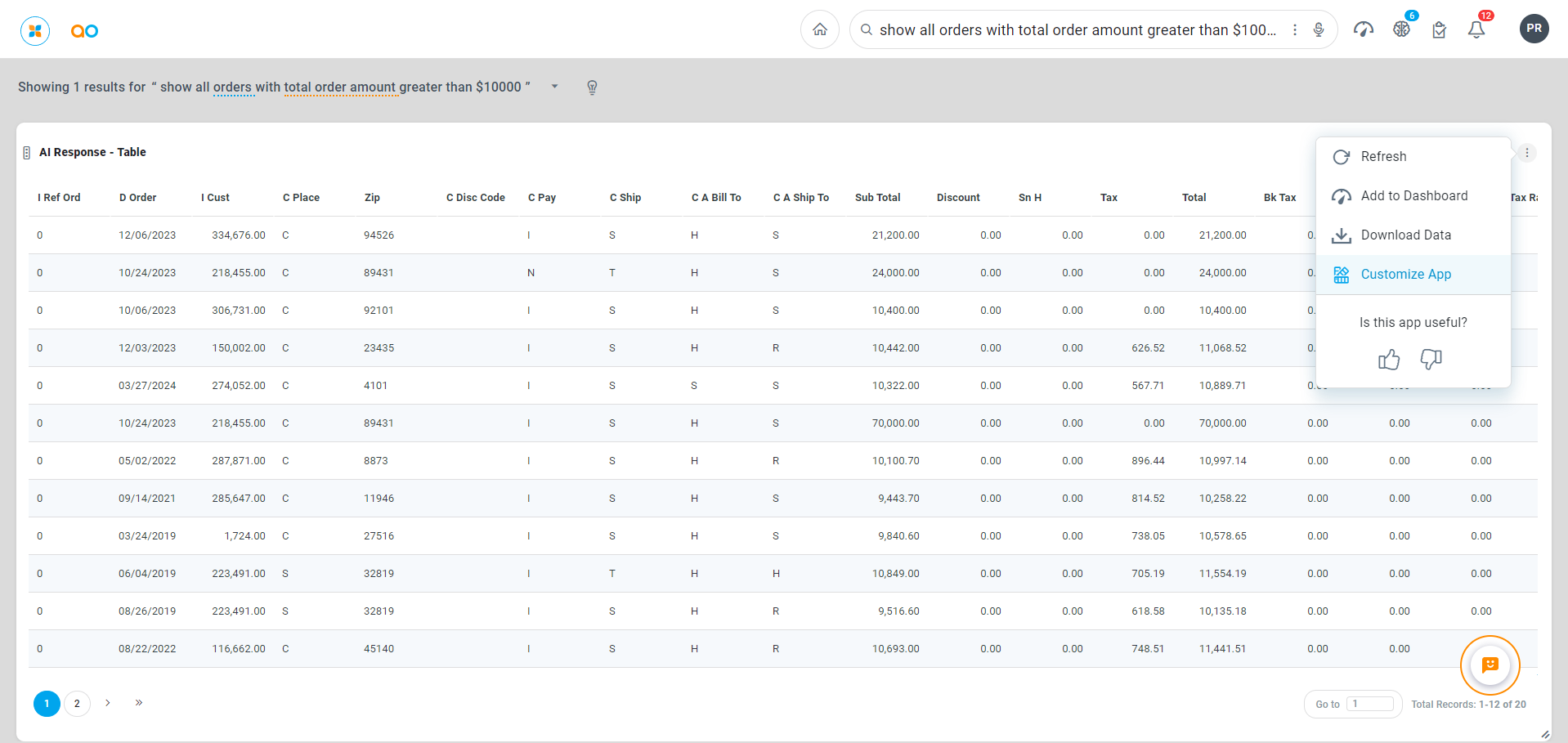Open the search bar options menu
This screenshot has height=743, width=1568.
(x=1295, y=30)
